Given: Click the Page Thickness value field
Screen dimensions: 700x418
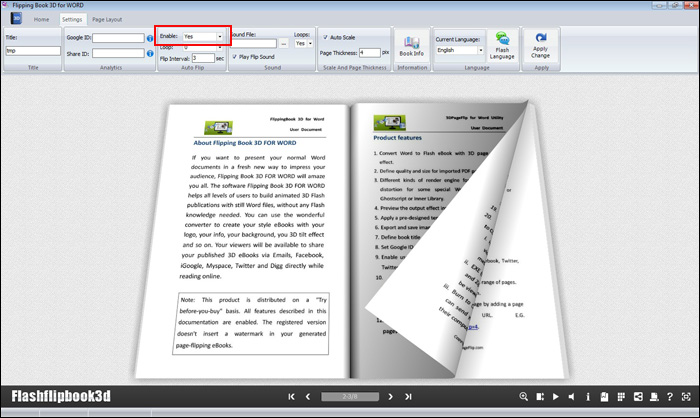Looking at the screenshot, I should click(x=370, y=53).
